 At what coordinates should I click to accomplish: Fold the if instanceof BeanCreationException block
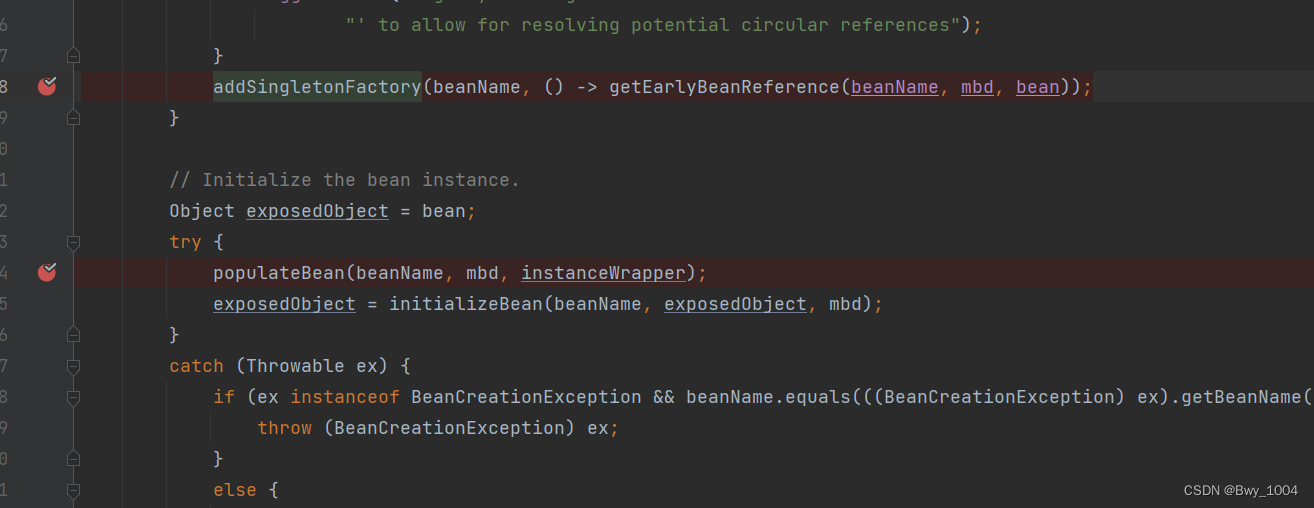point(73,397)
